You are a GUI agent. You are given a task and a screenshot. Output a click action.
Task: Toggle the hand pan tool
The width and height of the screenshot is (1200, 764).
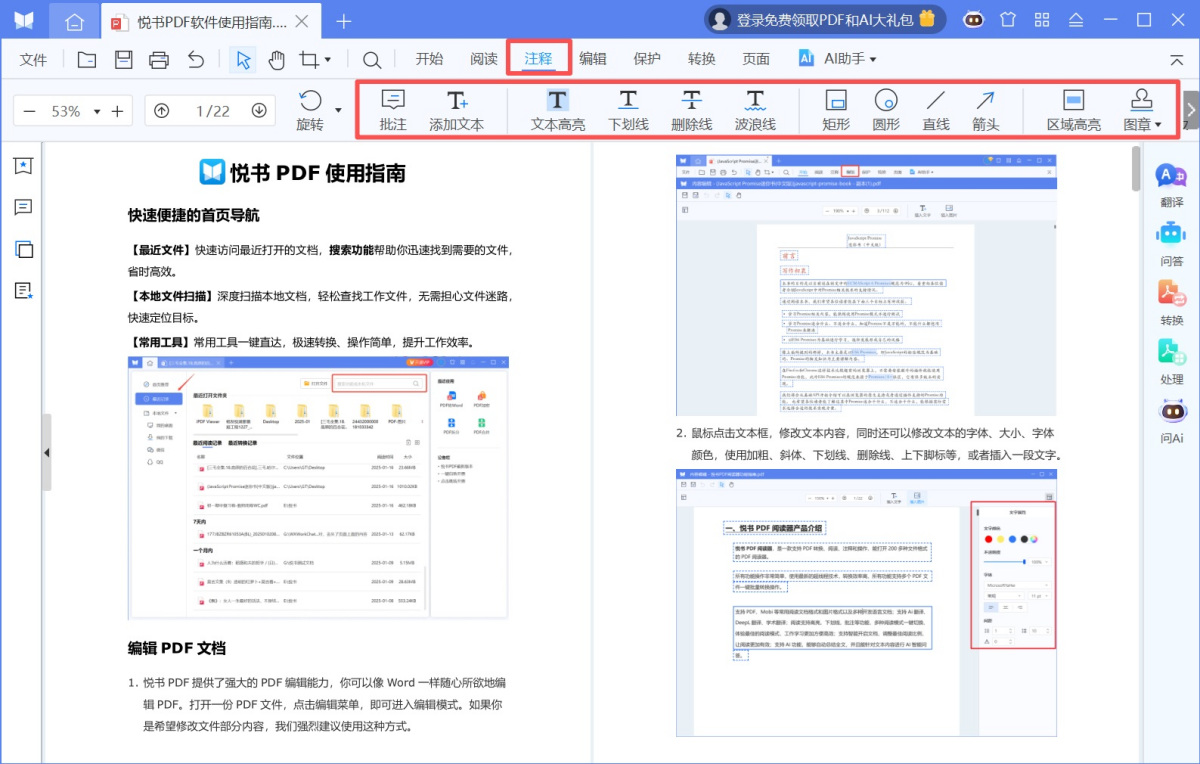tap(277, 59)
